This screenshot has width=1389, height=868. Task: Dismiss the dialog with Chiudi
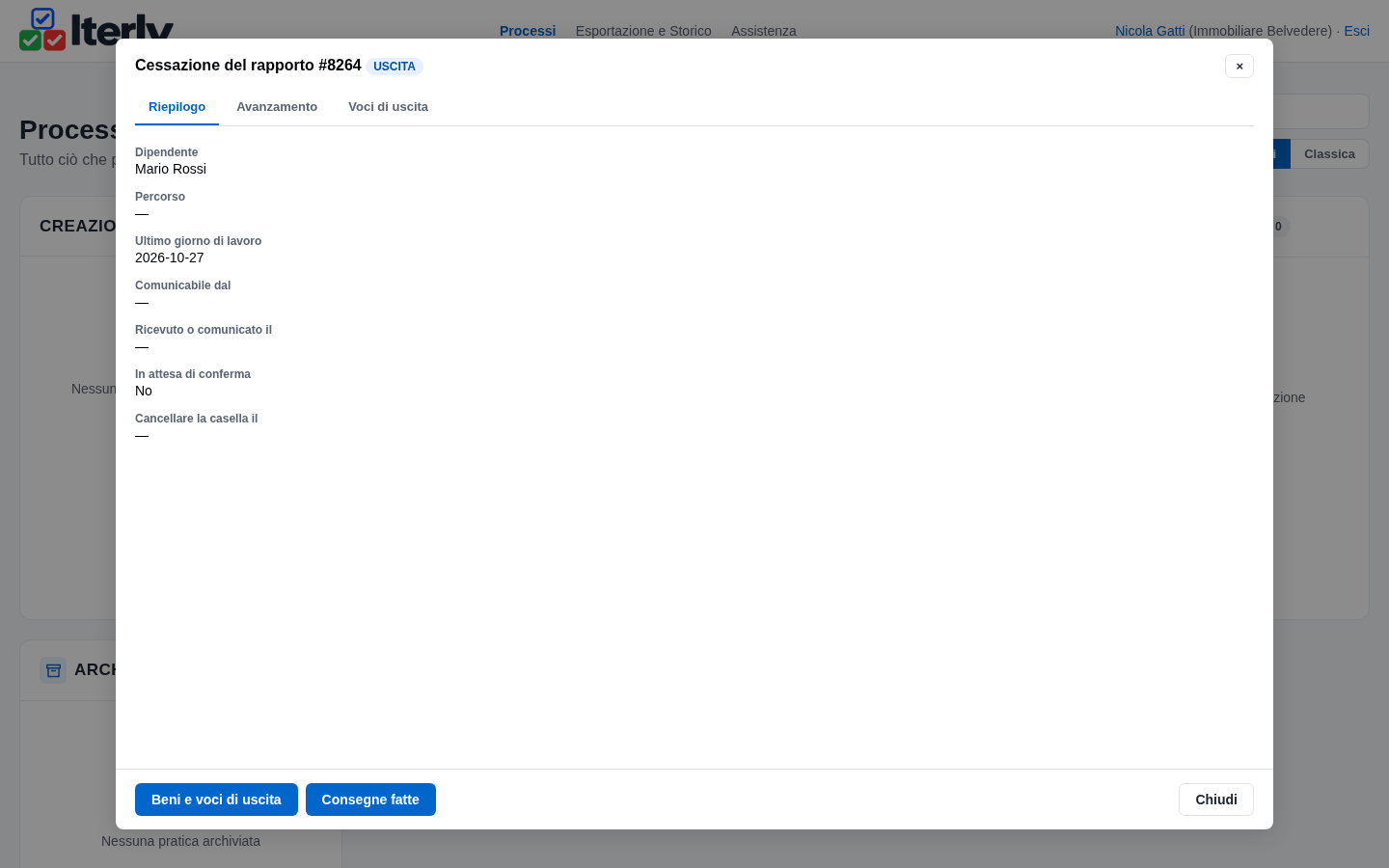pyautogui.click(x=1216, y=800)
